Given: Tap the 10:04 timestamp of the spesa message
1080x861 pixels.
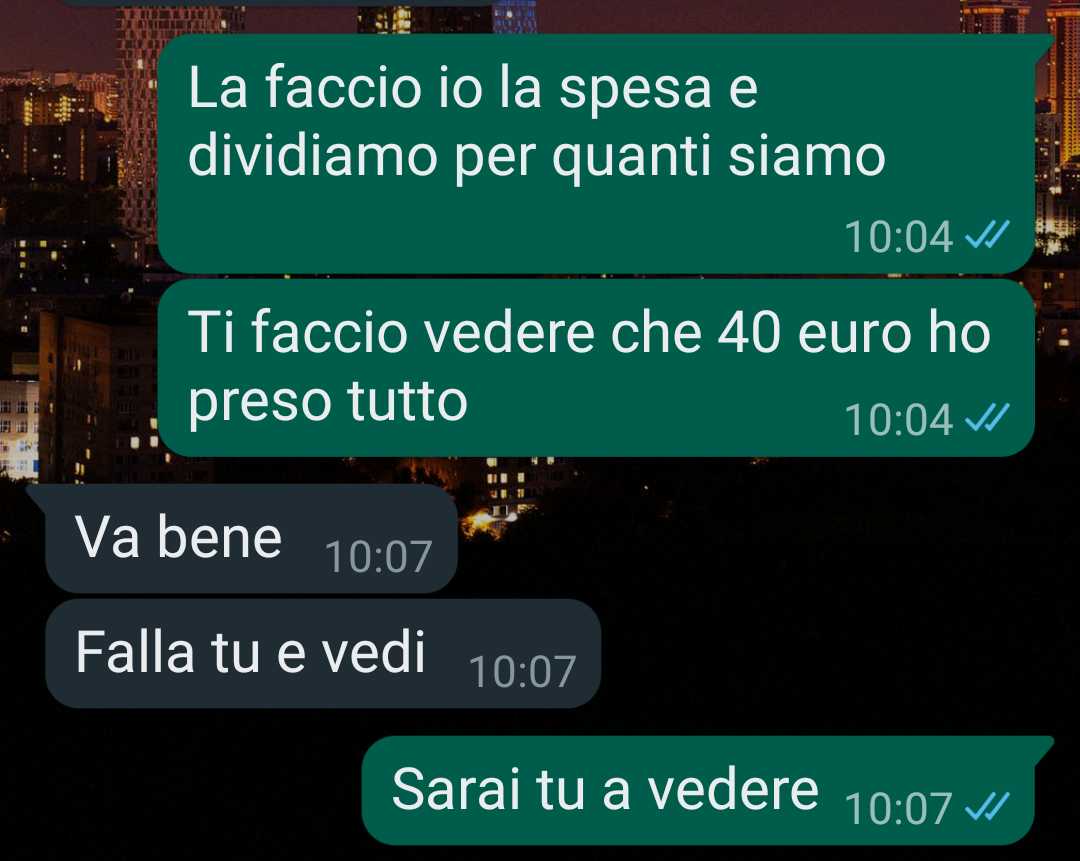Looking at the screenshot, I should (898, 237).
